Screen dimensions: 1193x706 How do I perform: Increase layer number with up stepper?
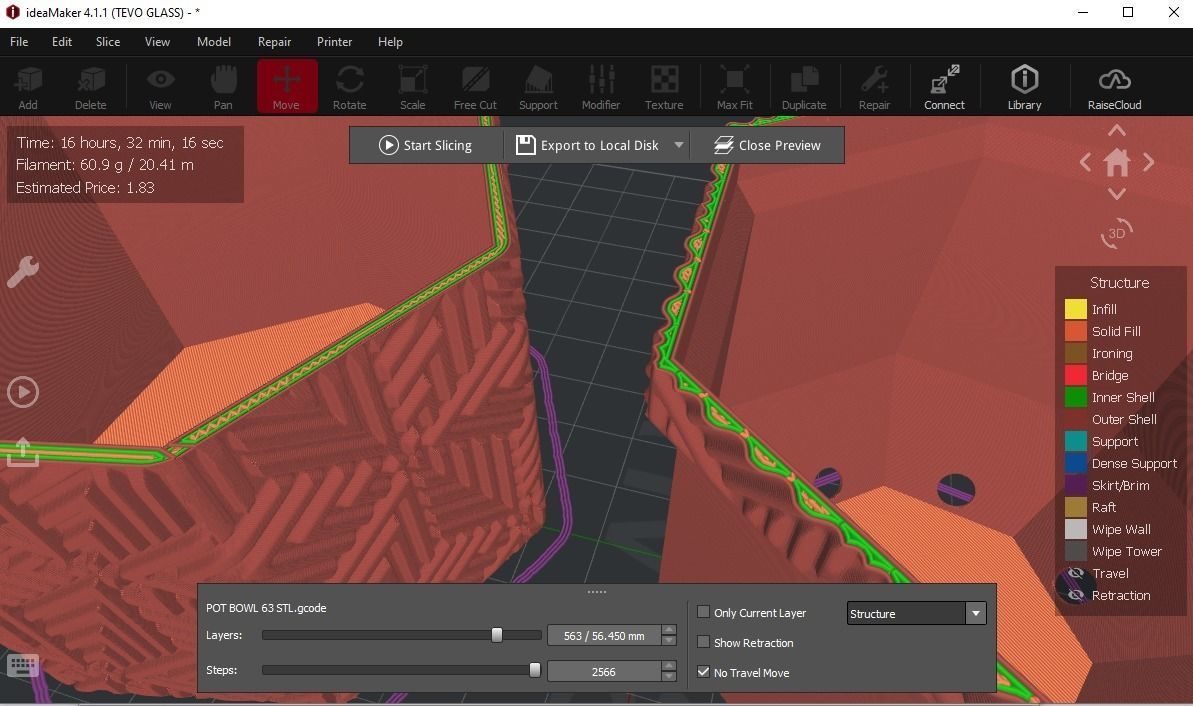(x=669, y=630)
